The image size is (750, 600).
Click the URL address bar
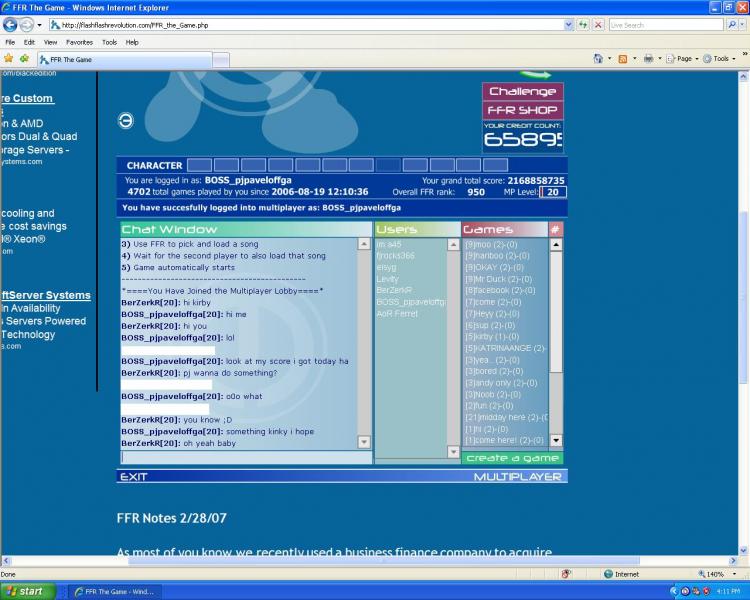pyautogui.click(x=306, y=25)
